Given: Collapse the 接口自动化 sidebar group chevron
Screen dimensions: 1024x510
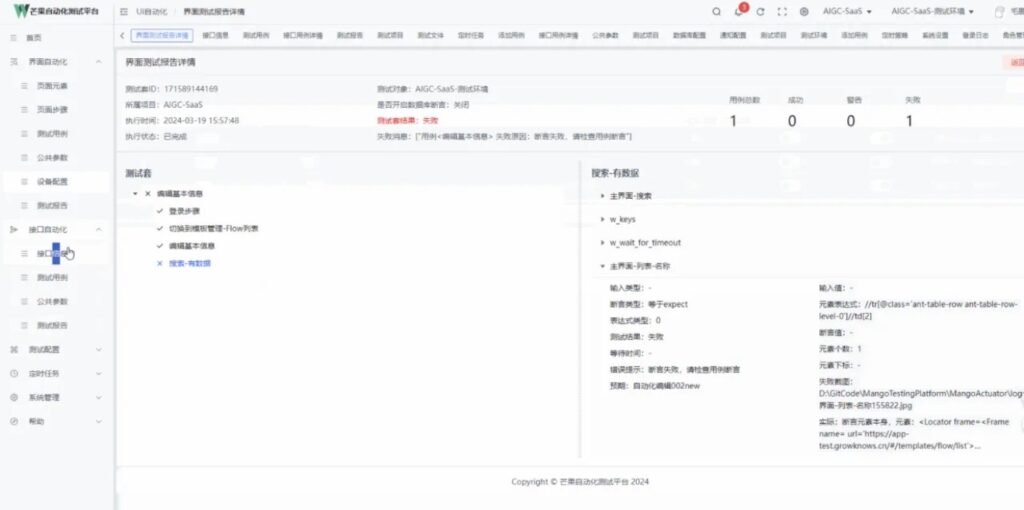Looking at the screenshot, I should (x=99, y=229).
